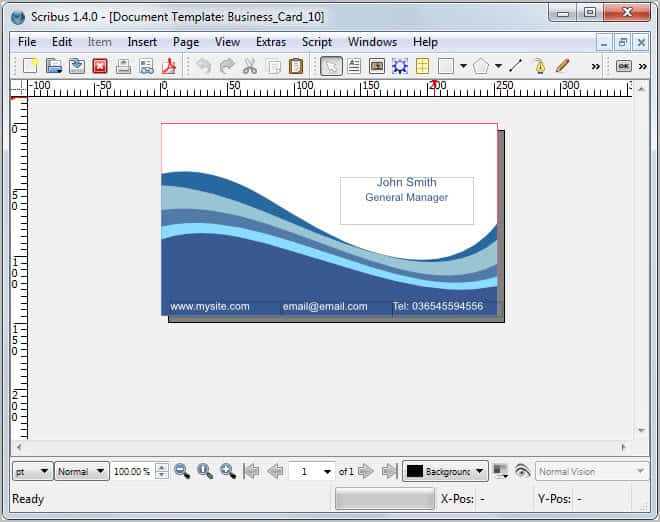
Task: Redo the last undone action
Action: click(227, 66)
